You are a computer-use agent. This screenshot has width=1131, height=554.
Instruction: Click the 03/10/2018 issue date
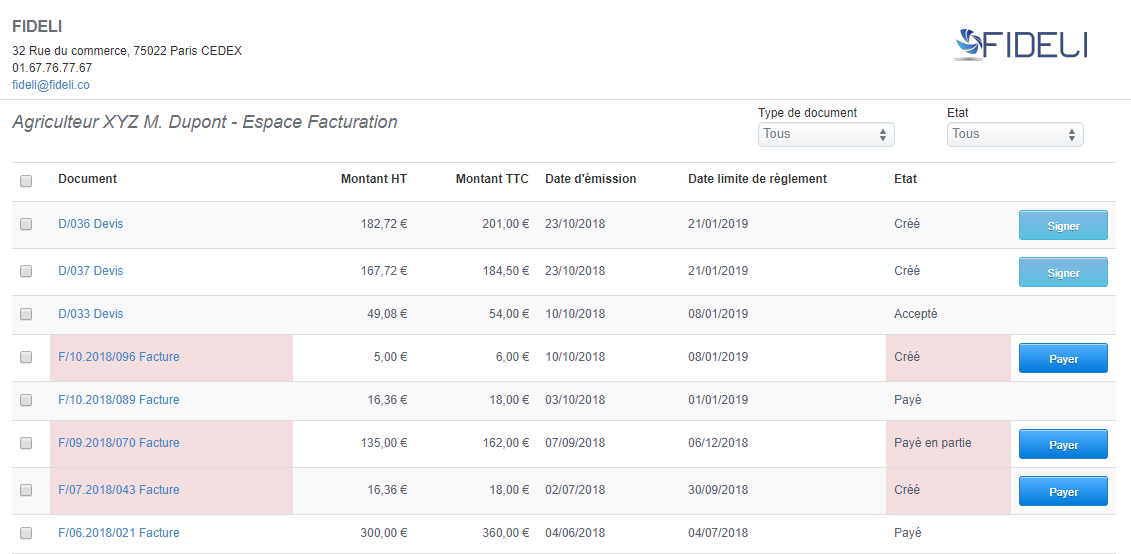pyautogui.click(x=575, y=400)
